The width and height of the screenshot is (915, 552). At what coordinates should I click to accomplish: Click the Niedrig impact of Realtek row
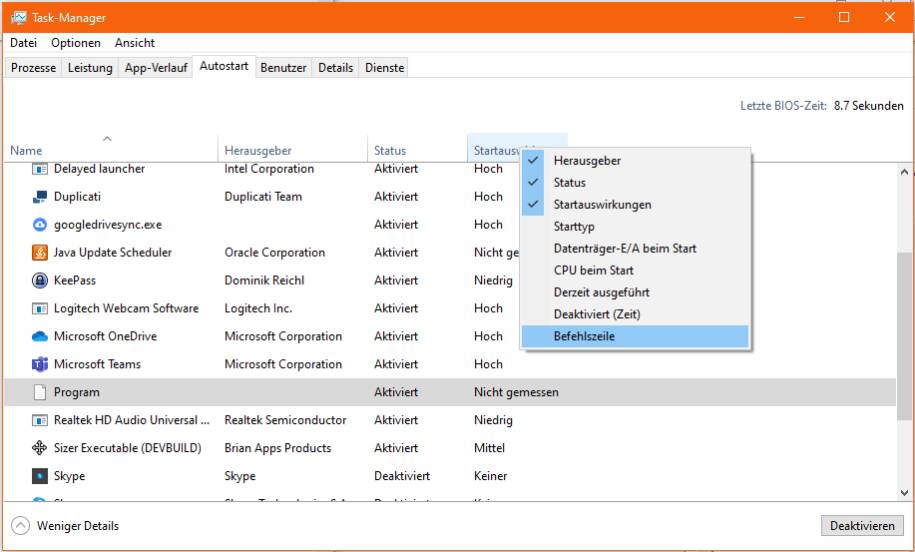(x=493, y=420)
